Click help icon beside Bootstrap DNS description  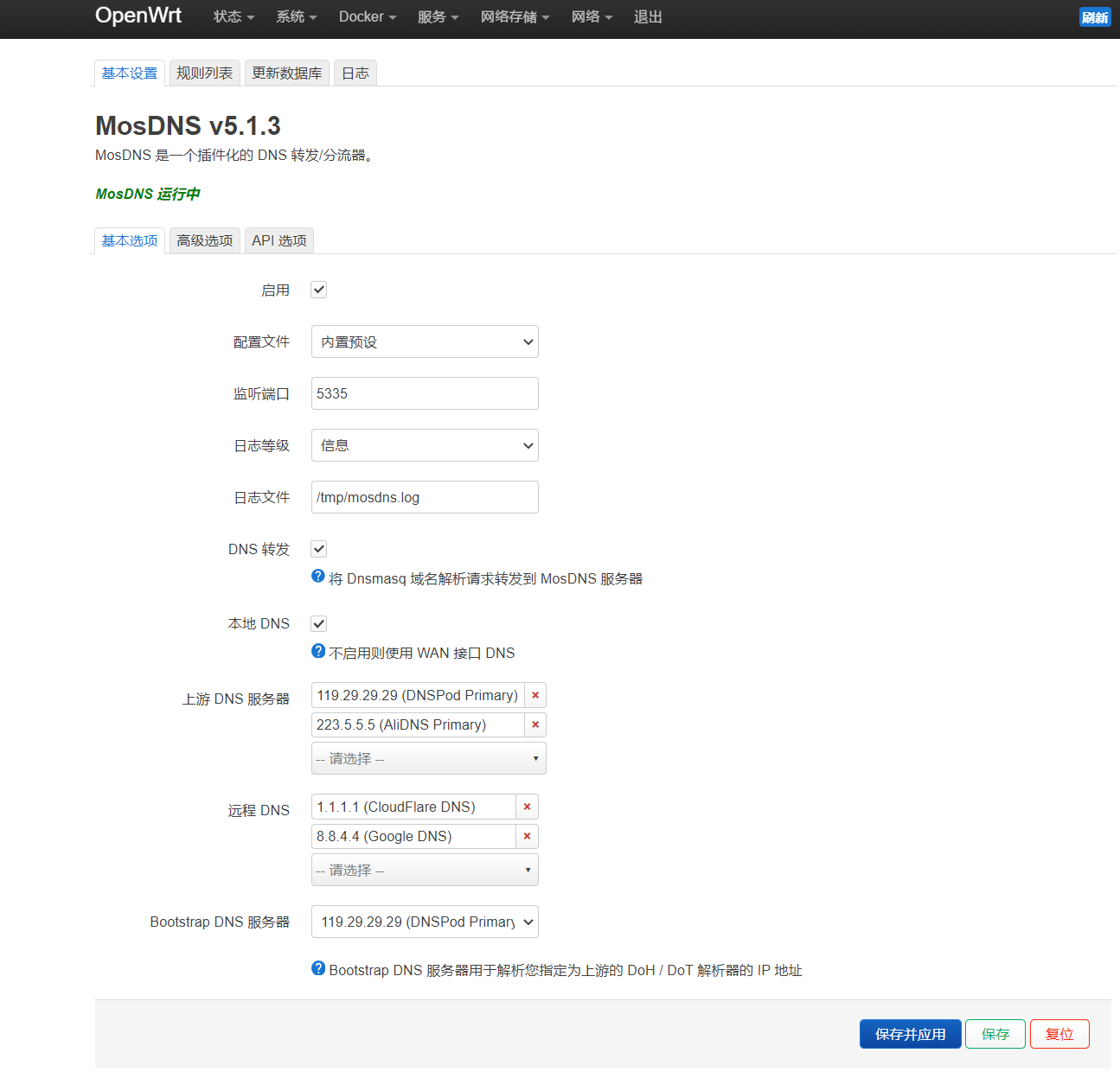[318, 968]
